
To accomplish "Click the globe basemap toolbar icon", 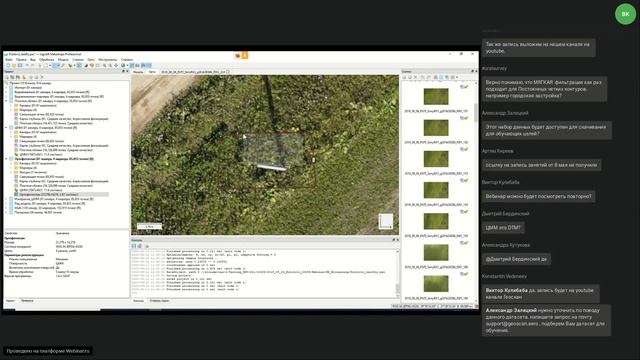I will (123, 65).
